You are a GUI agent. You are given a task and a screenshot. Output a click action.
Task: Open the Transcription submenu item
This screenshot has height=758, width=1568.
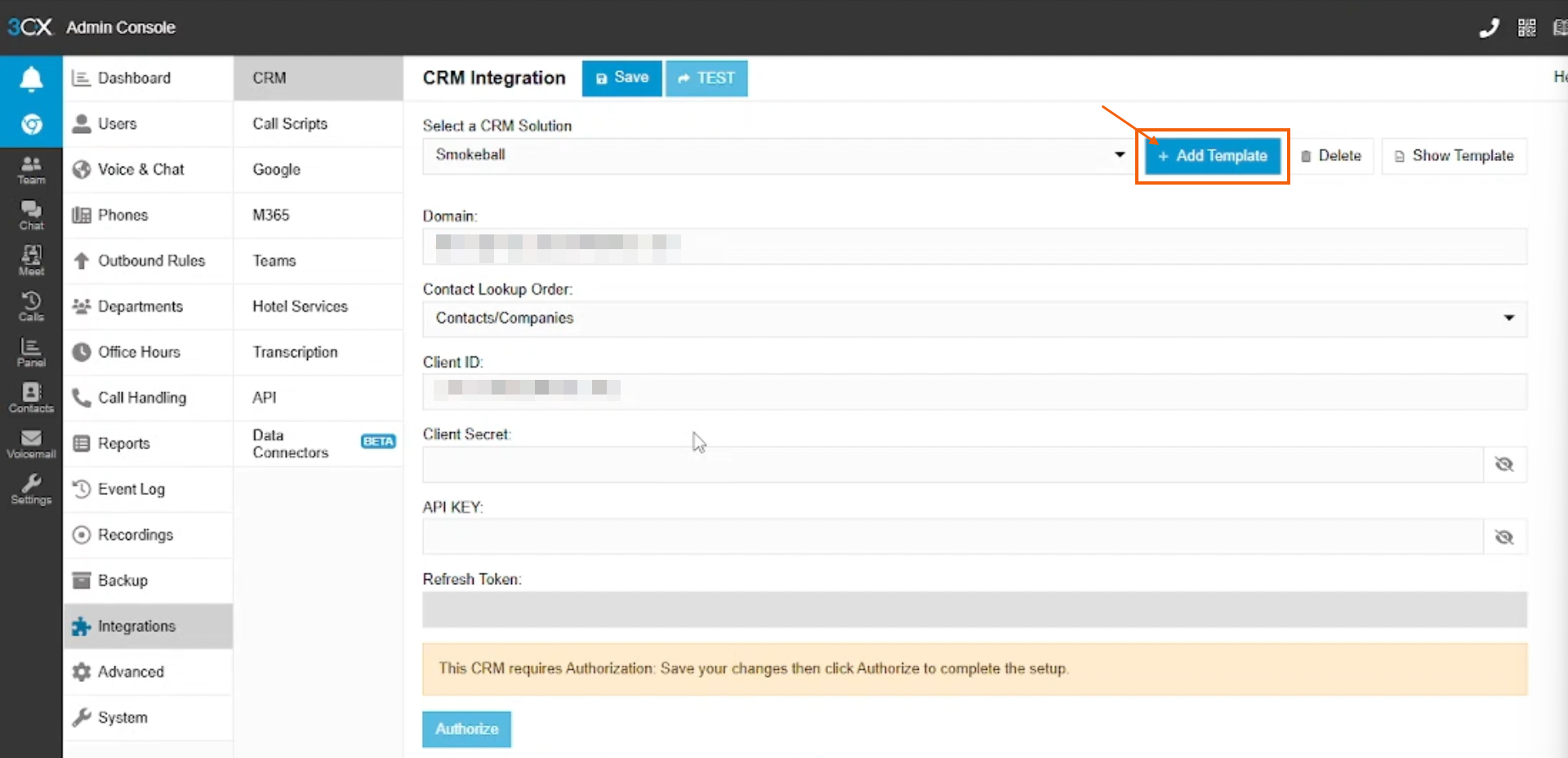click(x=318, y=353)
